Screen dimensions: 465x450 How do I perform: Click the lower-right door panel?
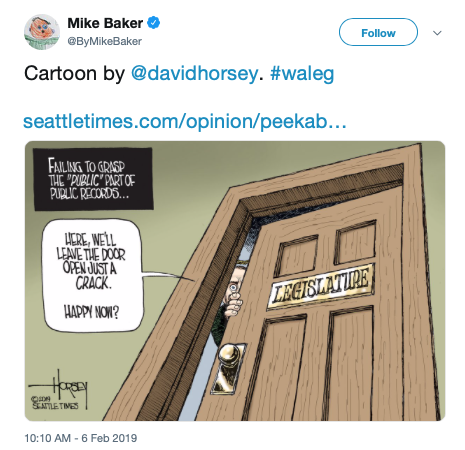point(350,358)
